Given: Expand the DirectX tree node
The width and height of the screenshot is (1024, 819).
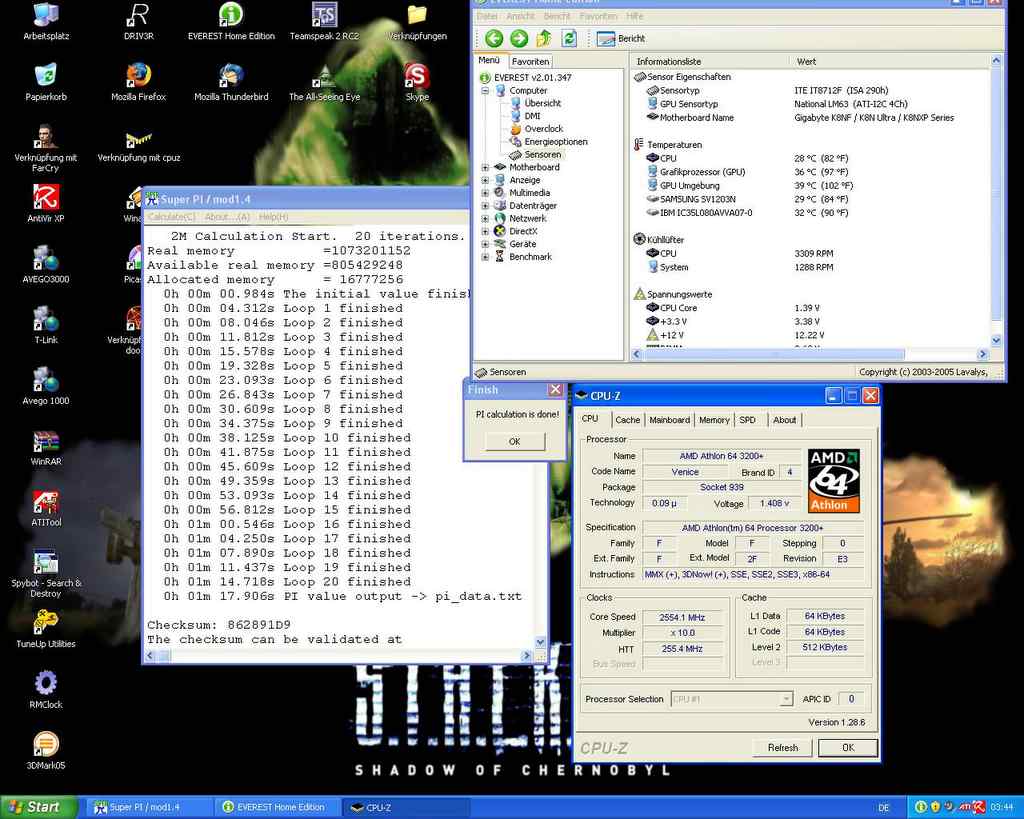Looking at the screenshot, I should [485, 231].
